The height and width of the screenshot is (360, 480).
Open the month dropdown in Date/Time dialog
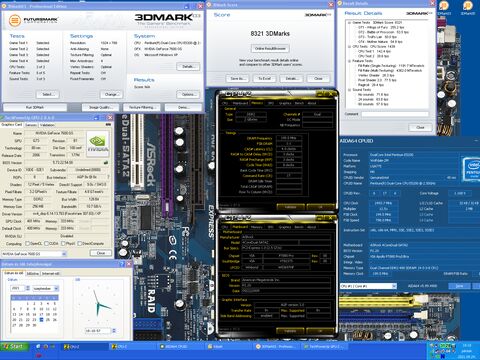click(x=46, y=288)
